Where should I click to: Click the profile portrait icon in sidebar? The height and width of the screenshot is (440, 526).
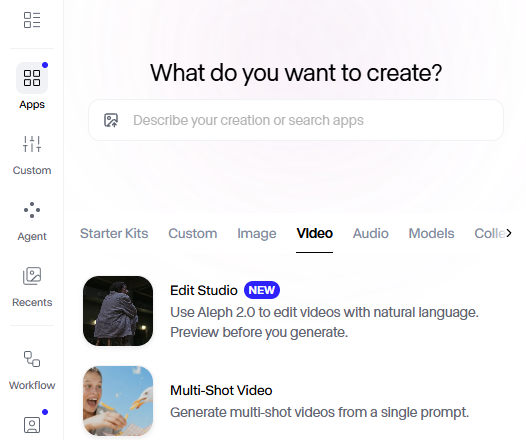(x=32, y=425)
